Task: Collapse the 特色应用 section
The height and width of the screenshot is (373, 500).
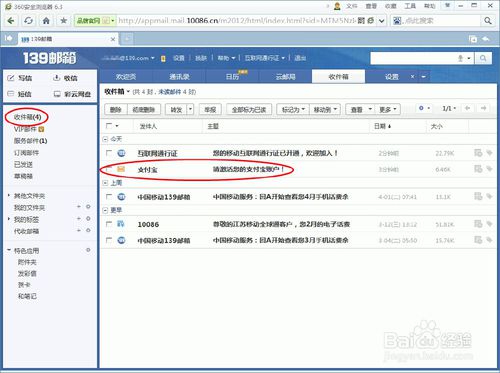Action: click(9, 250)
